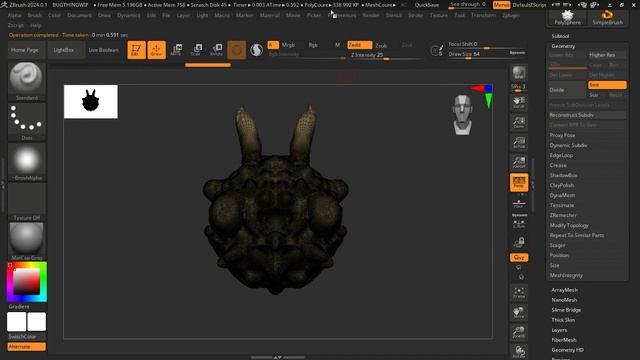Expand the NanoMesh section
The image size is (640, 360).
[564, 300]
